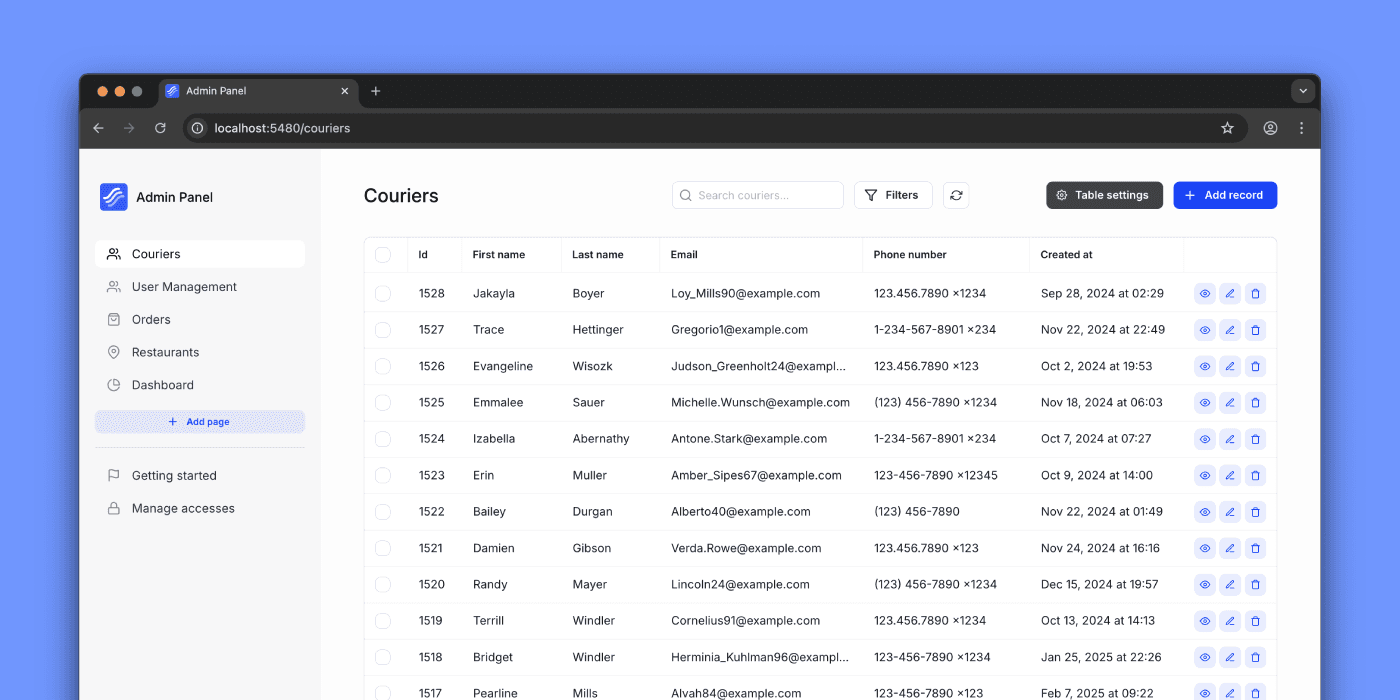1400x700 pixels.
Task: Open Getting started page
Action: tap(200, 476)
